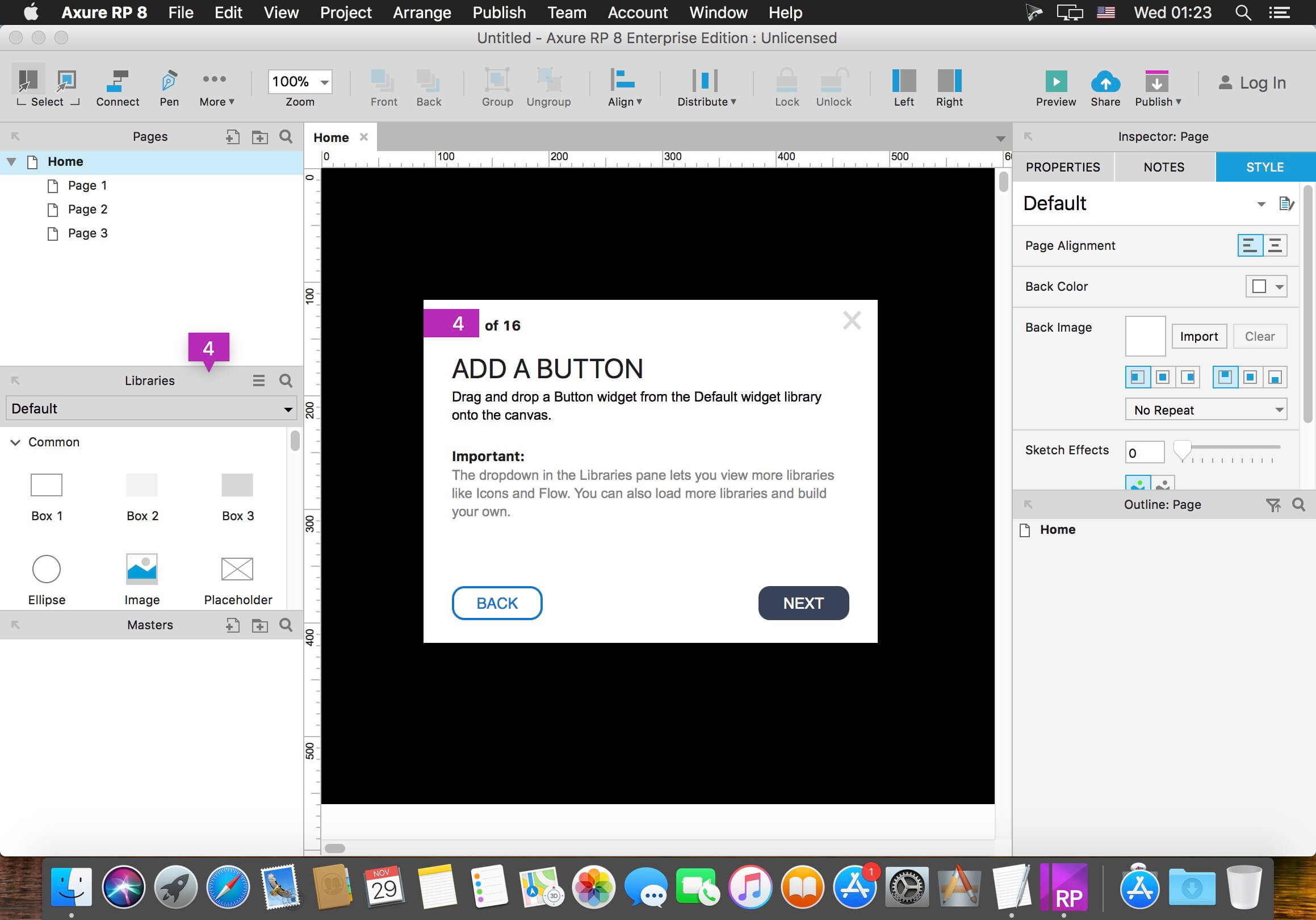Click the Preview play icon
Screen dimensions: 1316x920
[1055, 81]
